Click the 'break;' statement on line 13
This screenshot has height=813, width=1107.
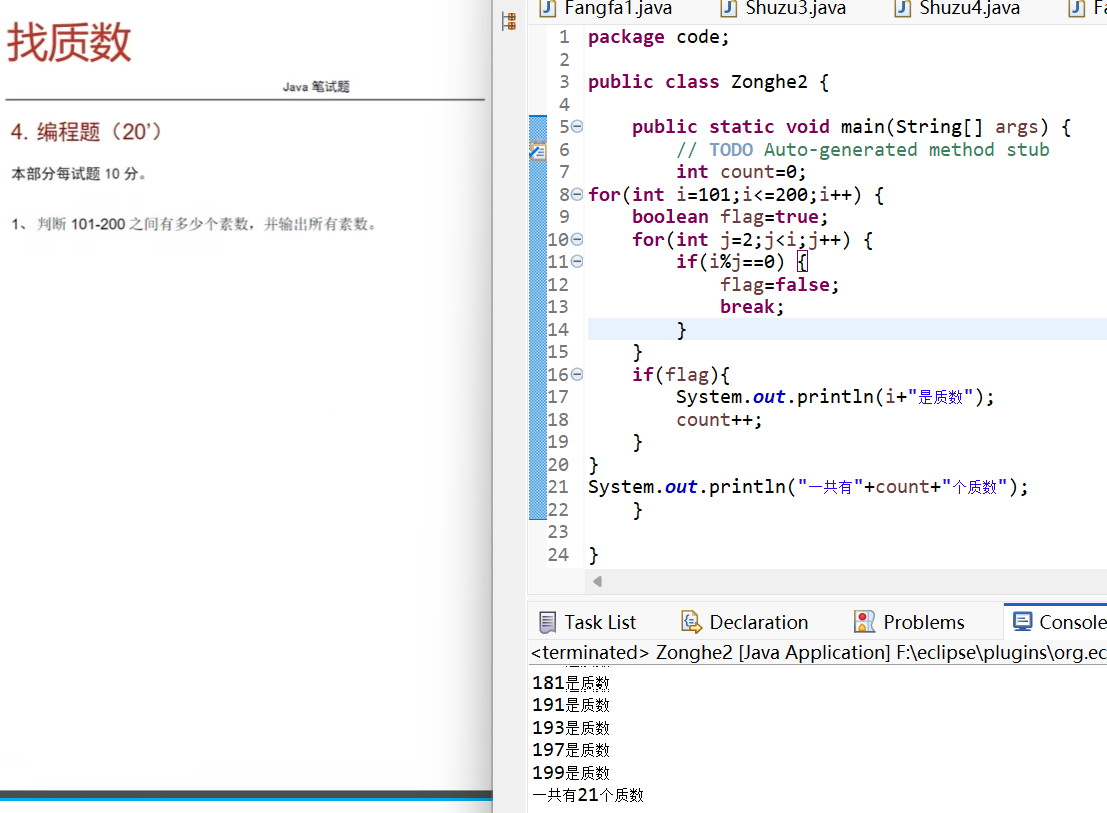[x=752, y=306]
